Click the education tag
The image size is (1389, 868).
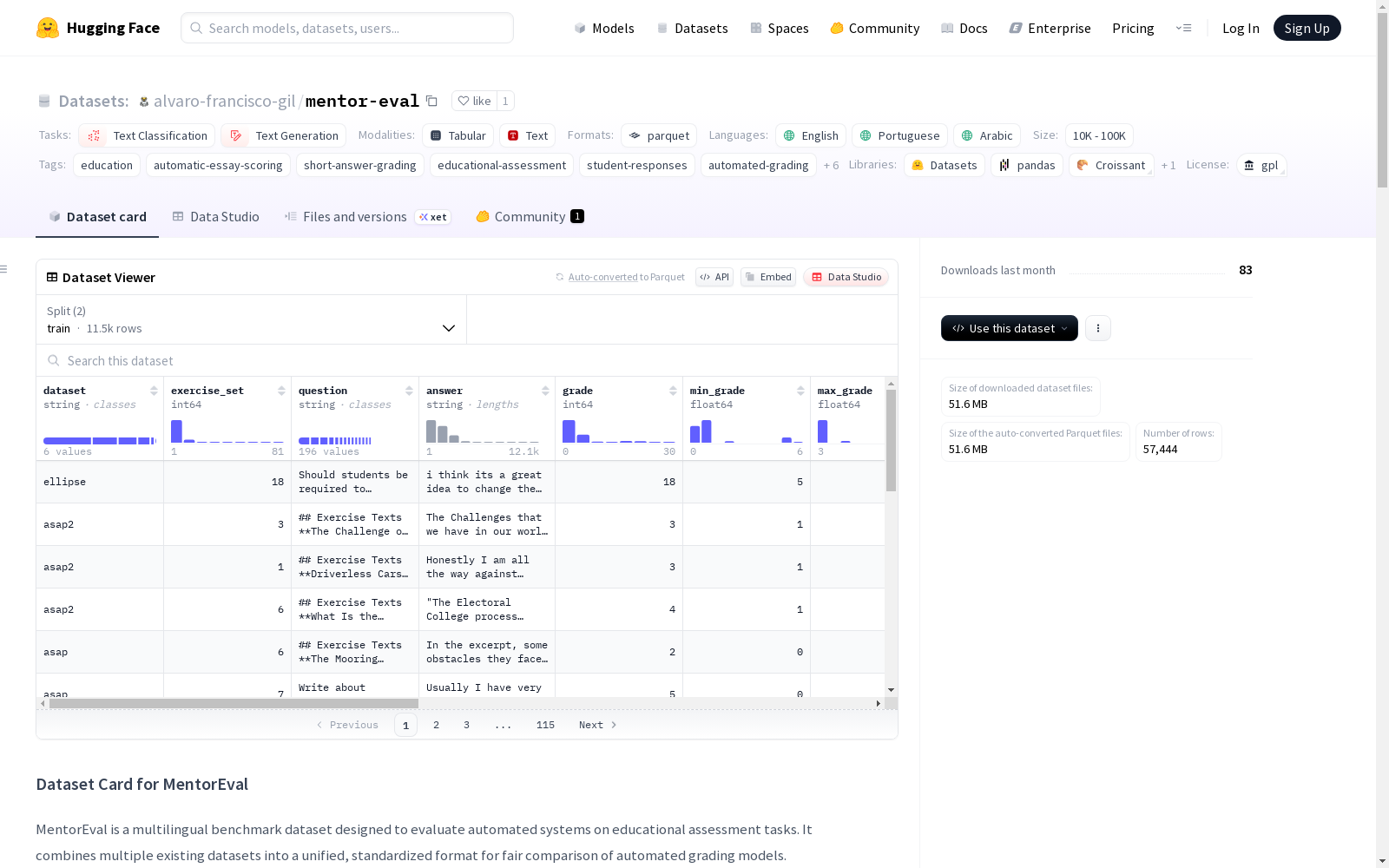[x=107, y=165]
